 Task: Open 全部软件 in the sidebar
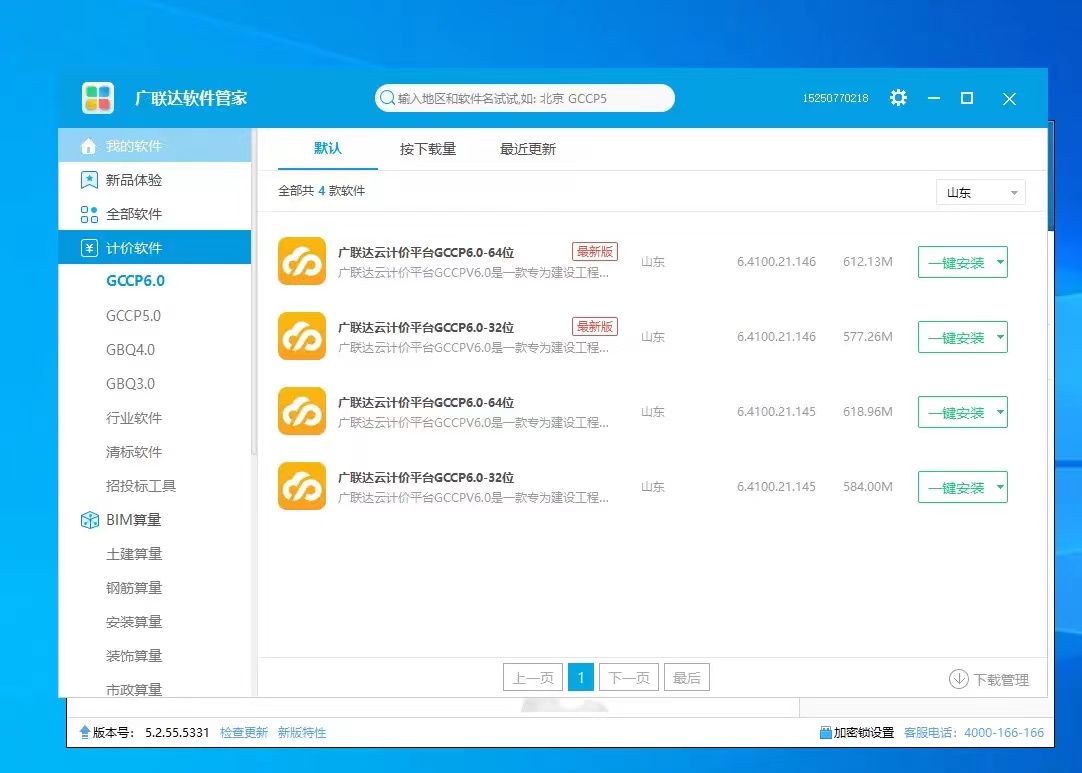click(x=155, y=214)
